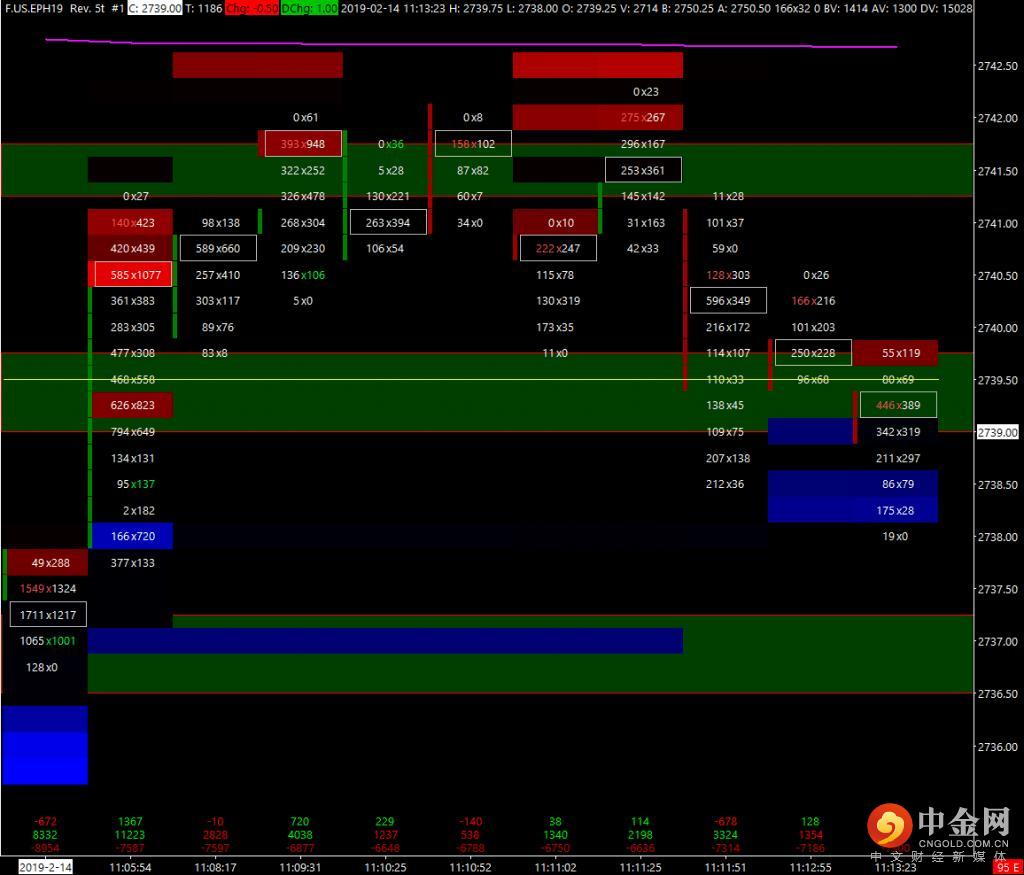Select the boxed 158x102 cell
This screenshot has width=1024, height=875.
pos(473,144)
